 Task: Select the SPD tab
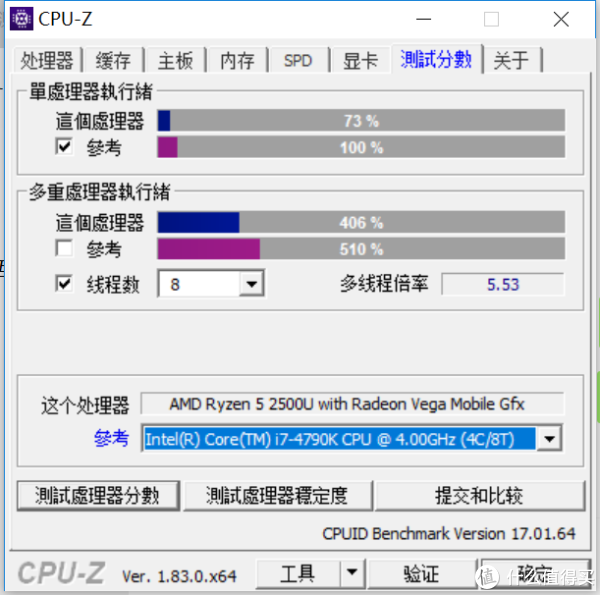(298, 60)
